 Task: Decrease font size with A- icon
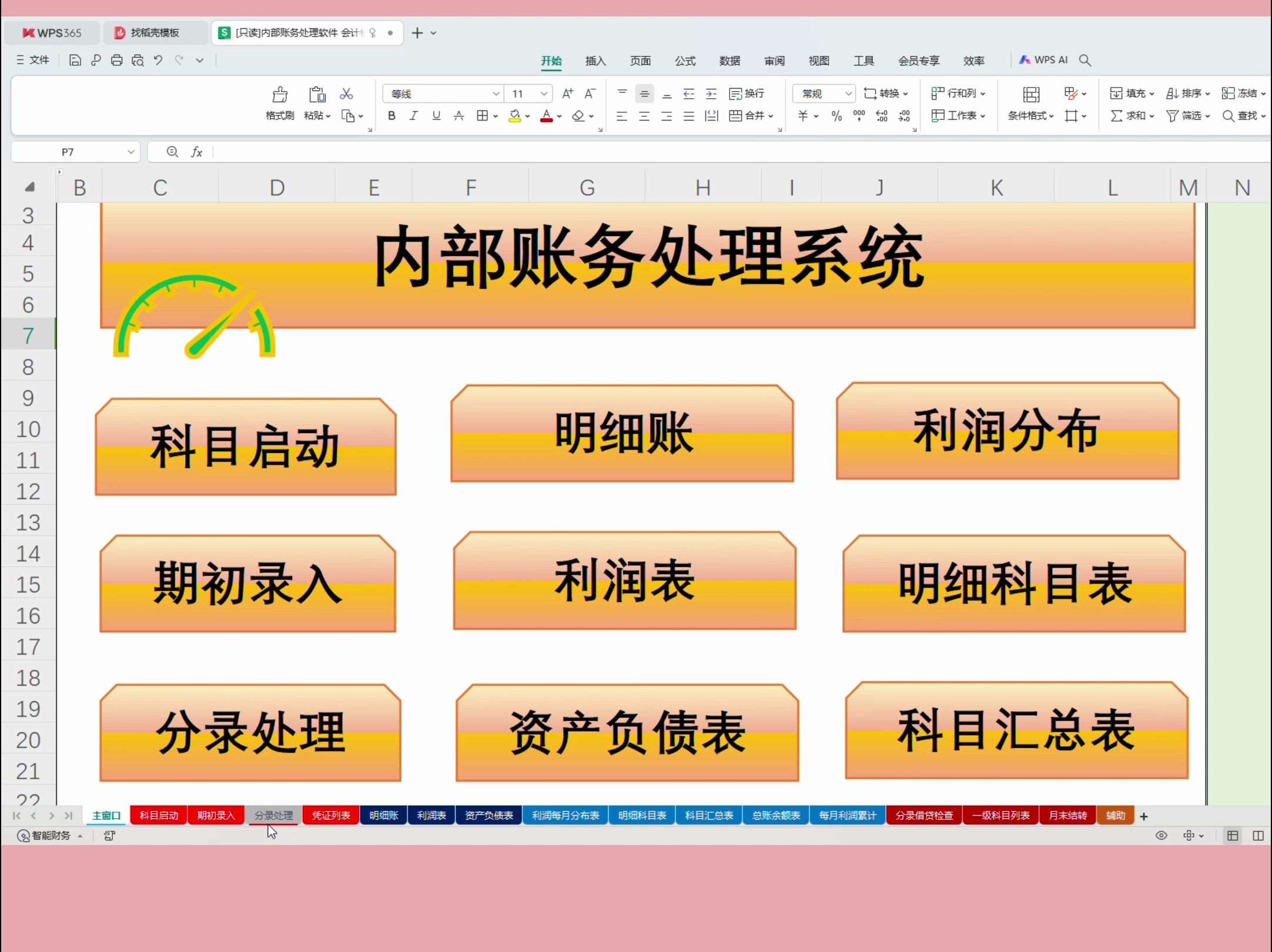click(590, 93)
